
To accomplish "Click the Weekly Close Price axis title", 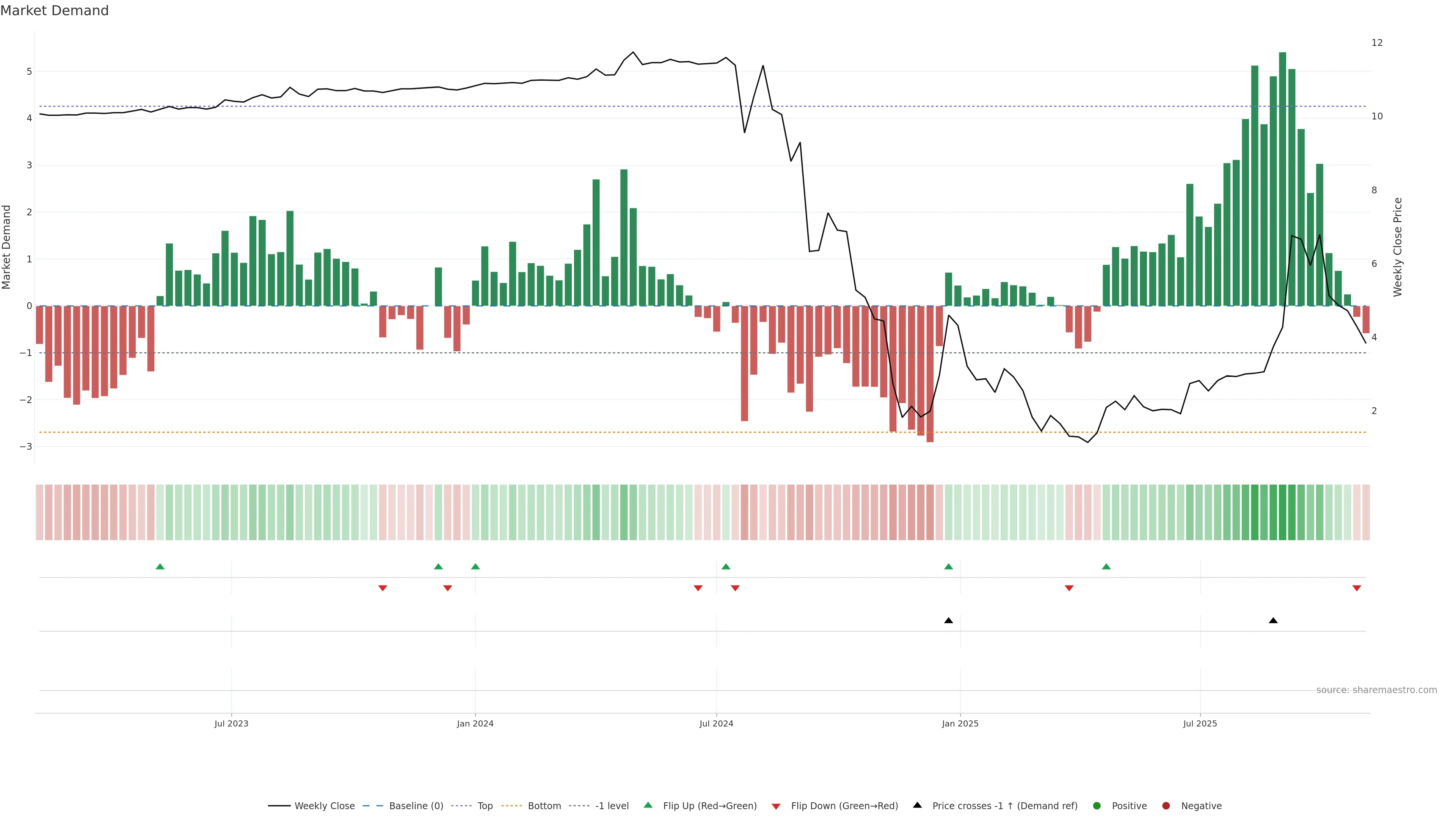I will pos(1397,247).
